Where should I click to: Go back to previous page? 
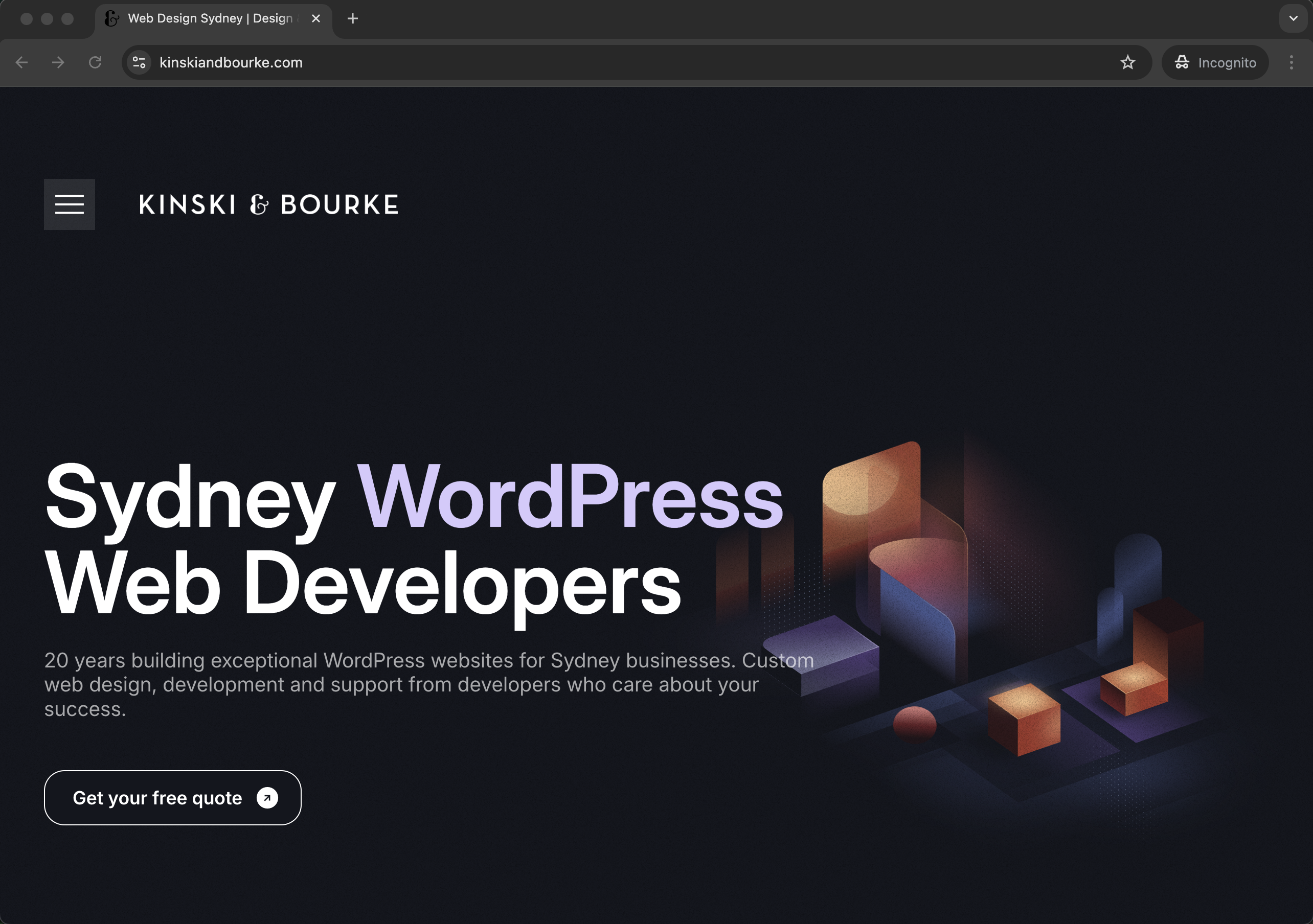22,62
